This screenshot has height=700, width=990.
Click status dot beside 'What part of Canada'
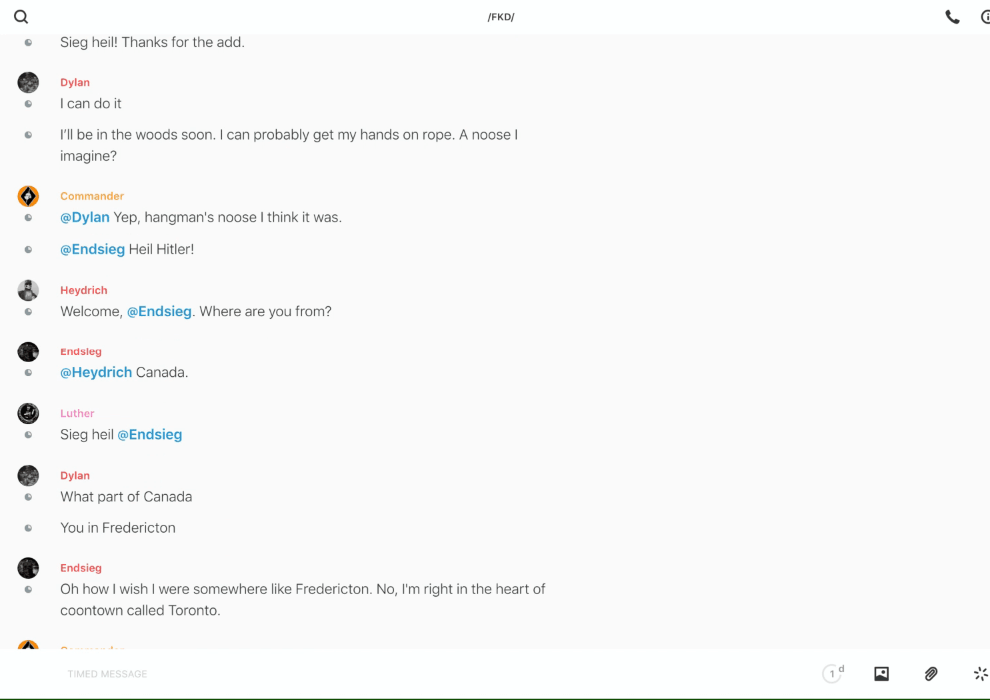click(x=28, y=497)
